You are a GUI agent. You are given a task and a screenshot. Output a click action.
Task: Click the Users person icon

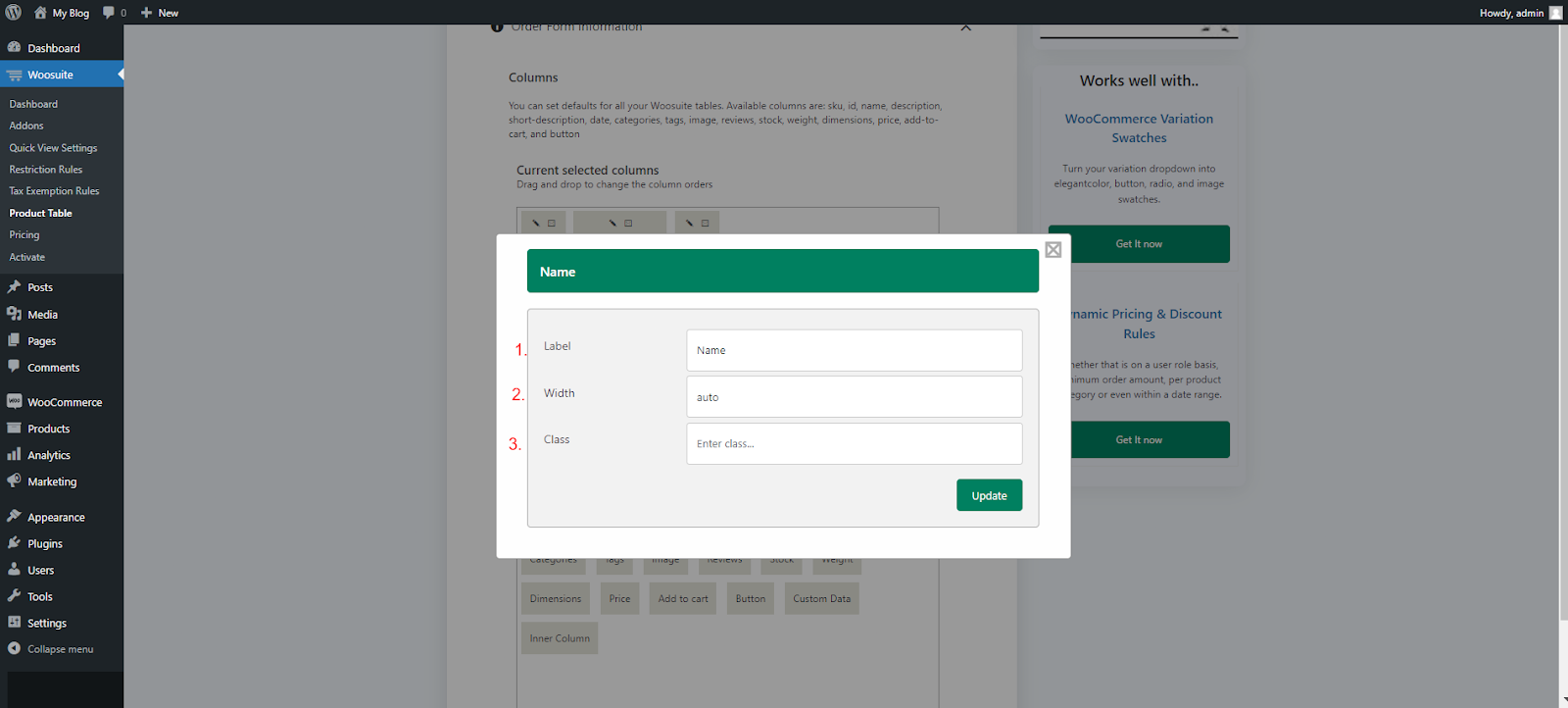pos(14,569)
